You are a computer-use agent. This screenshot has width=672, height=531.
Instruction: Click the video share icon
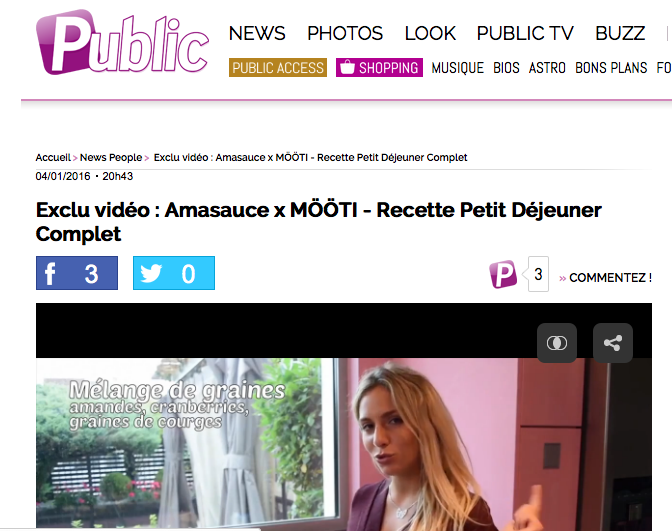(612, 343)
